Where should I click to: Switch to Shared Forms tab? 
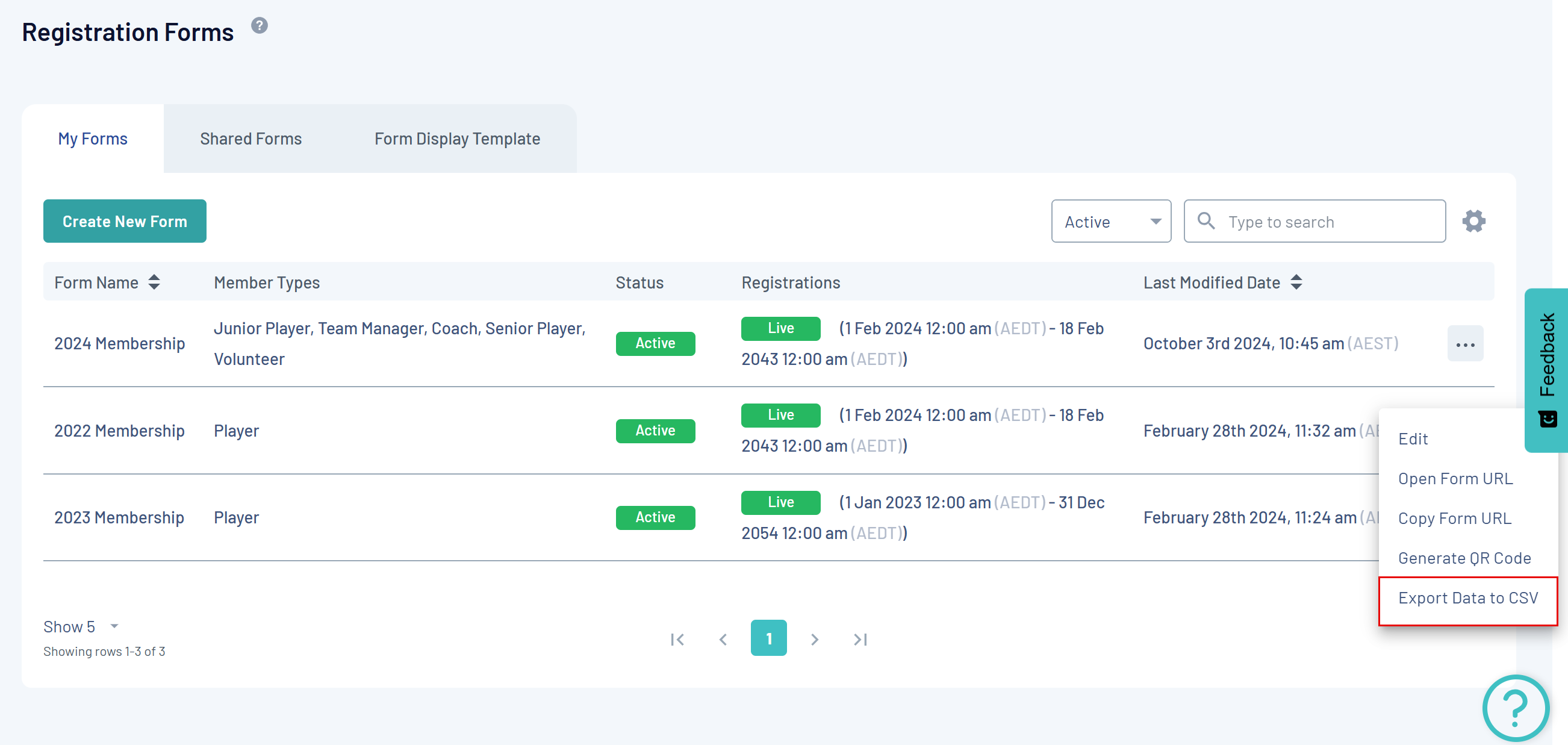click(x=250, y=139)
